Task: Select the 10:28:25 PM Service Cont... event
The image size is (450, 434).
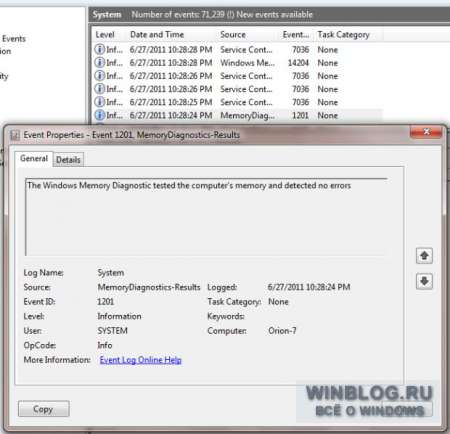Action: pos(237,102)
